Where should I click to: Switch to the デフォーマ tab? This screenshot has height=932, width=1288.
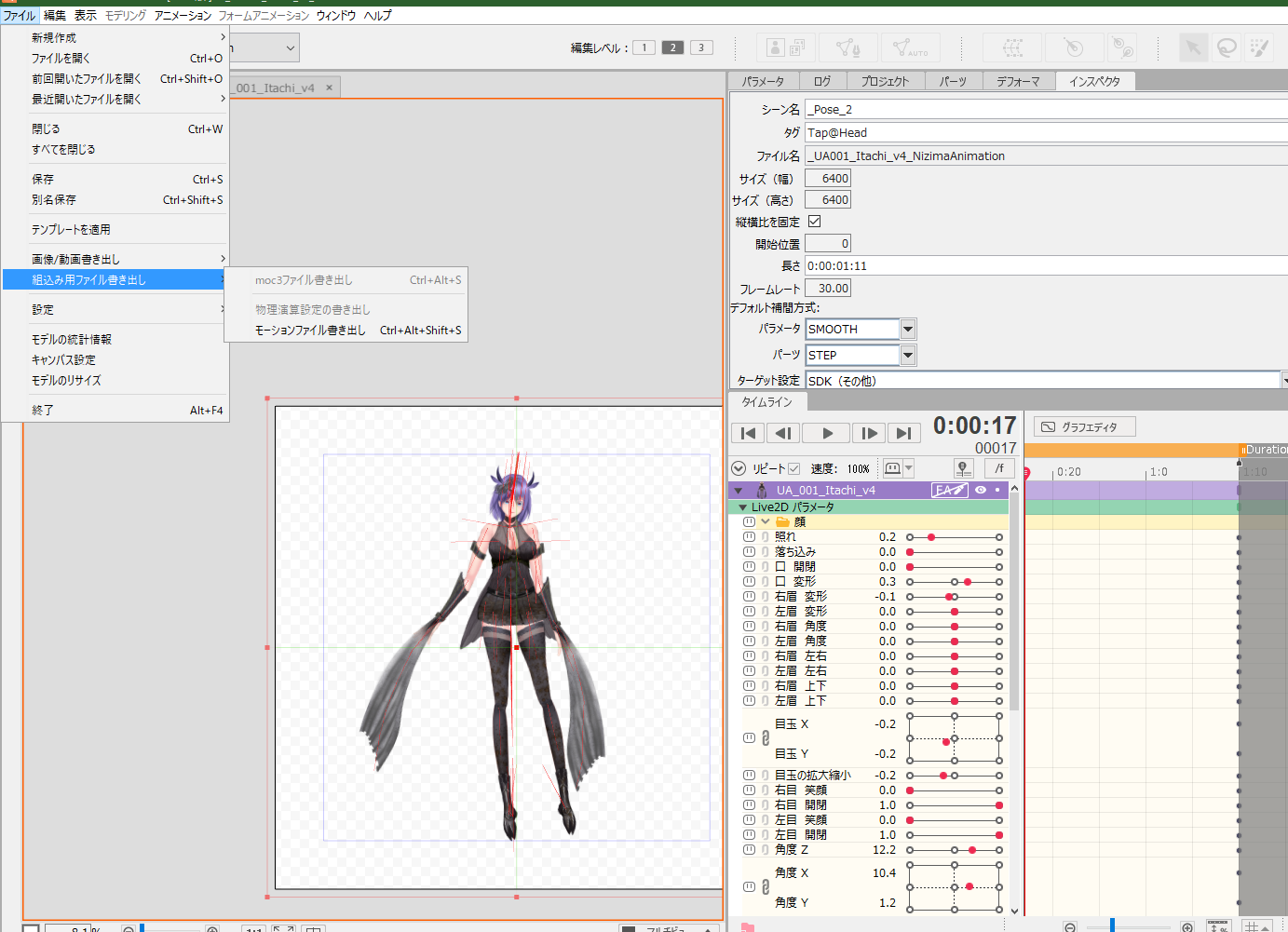[x=1018, y=82]
